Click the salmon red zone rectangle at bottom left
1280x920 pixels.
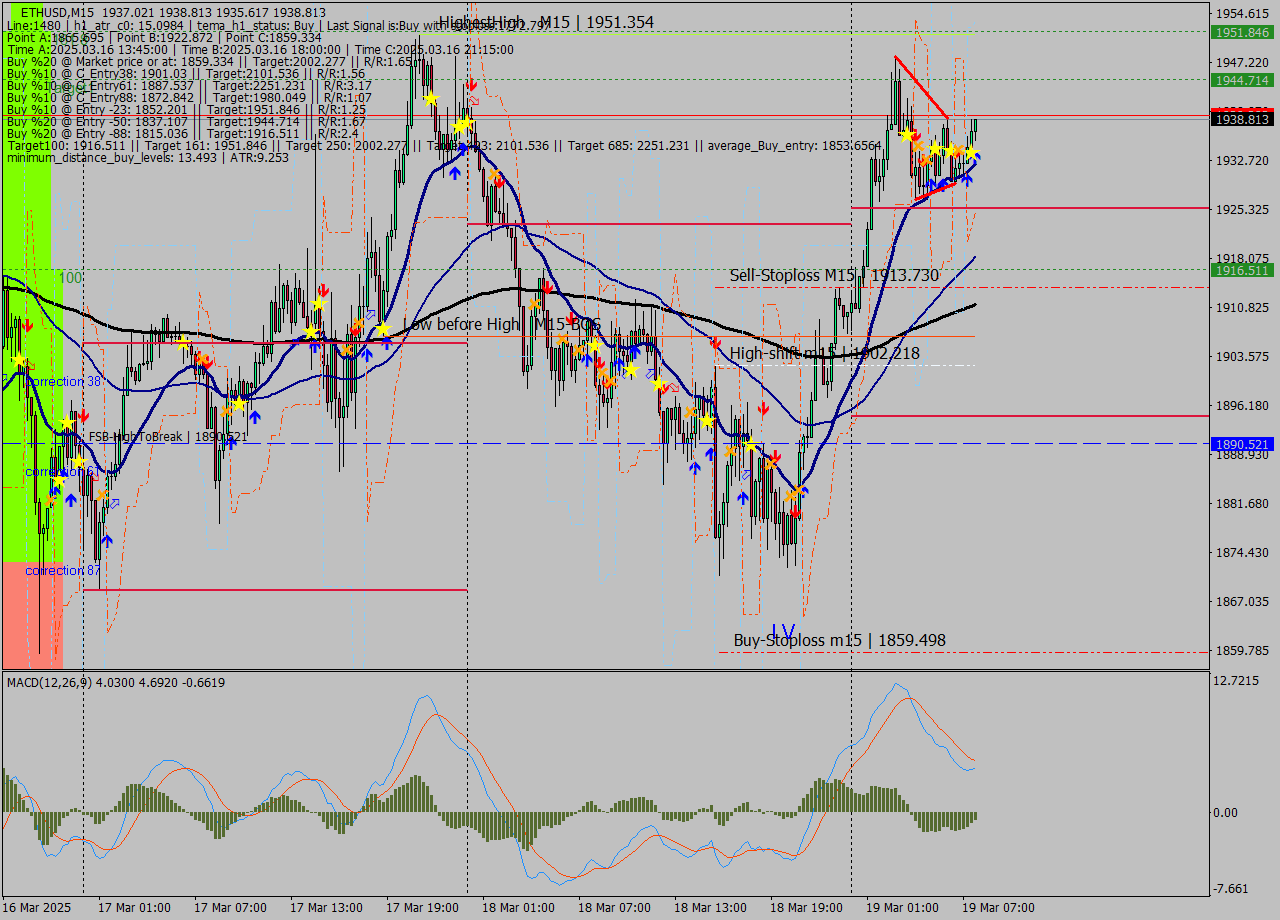click(x=32, y=615)
